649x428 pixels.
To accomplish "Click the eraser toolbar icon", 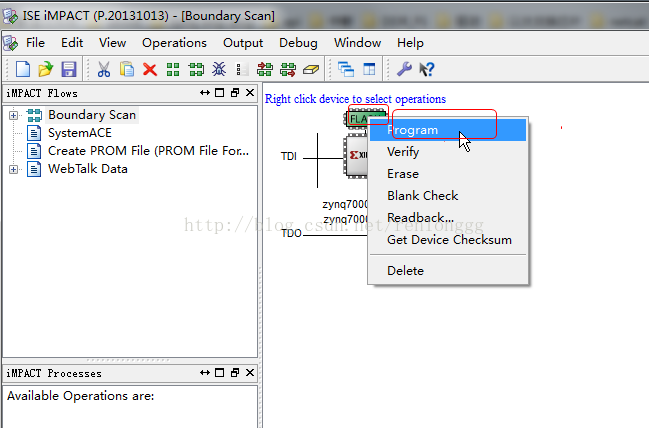I will click(x=311, y=70).
